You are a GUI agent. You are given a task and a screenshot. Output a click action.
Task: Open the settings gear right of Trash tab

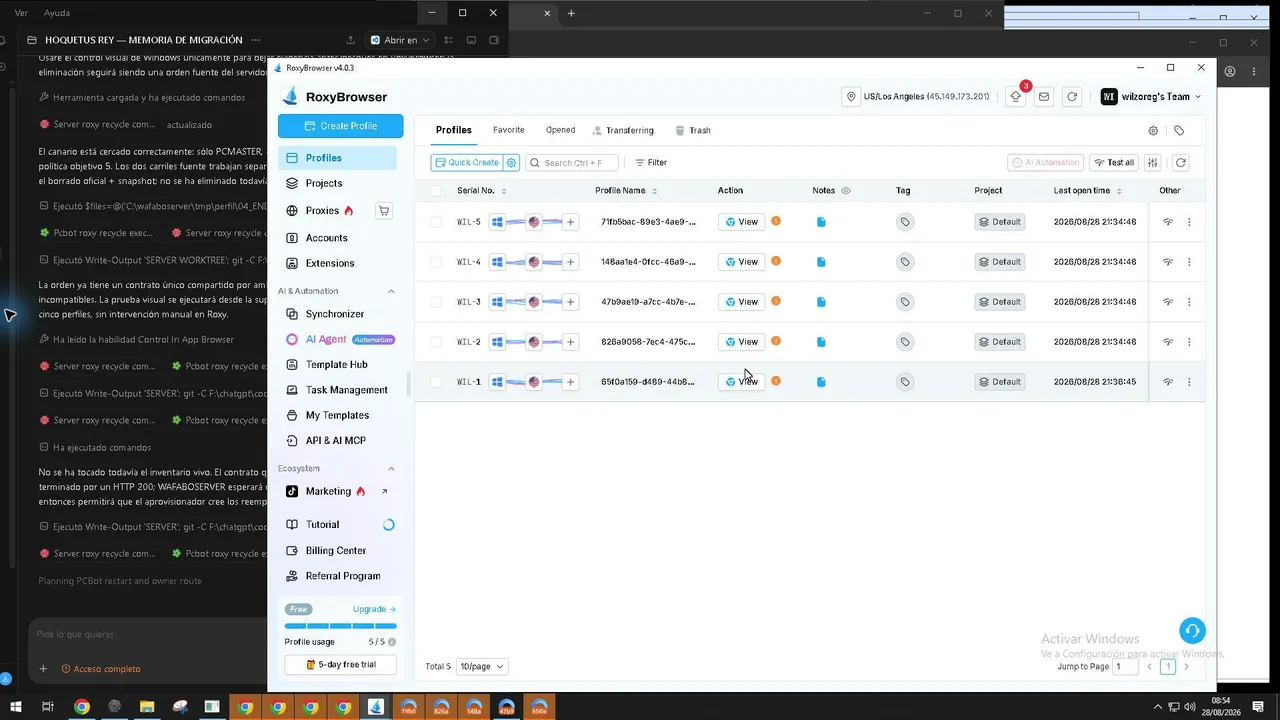click(x=1153, y=131)
